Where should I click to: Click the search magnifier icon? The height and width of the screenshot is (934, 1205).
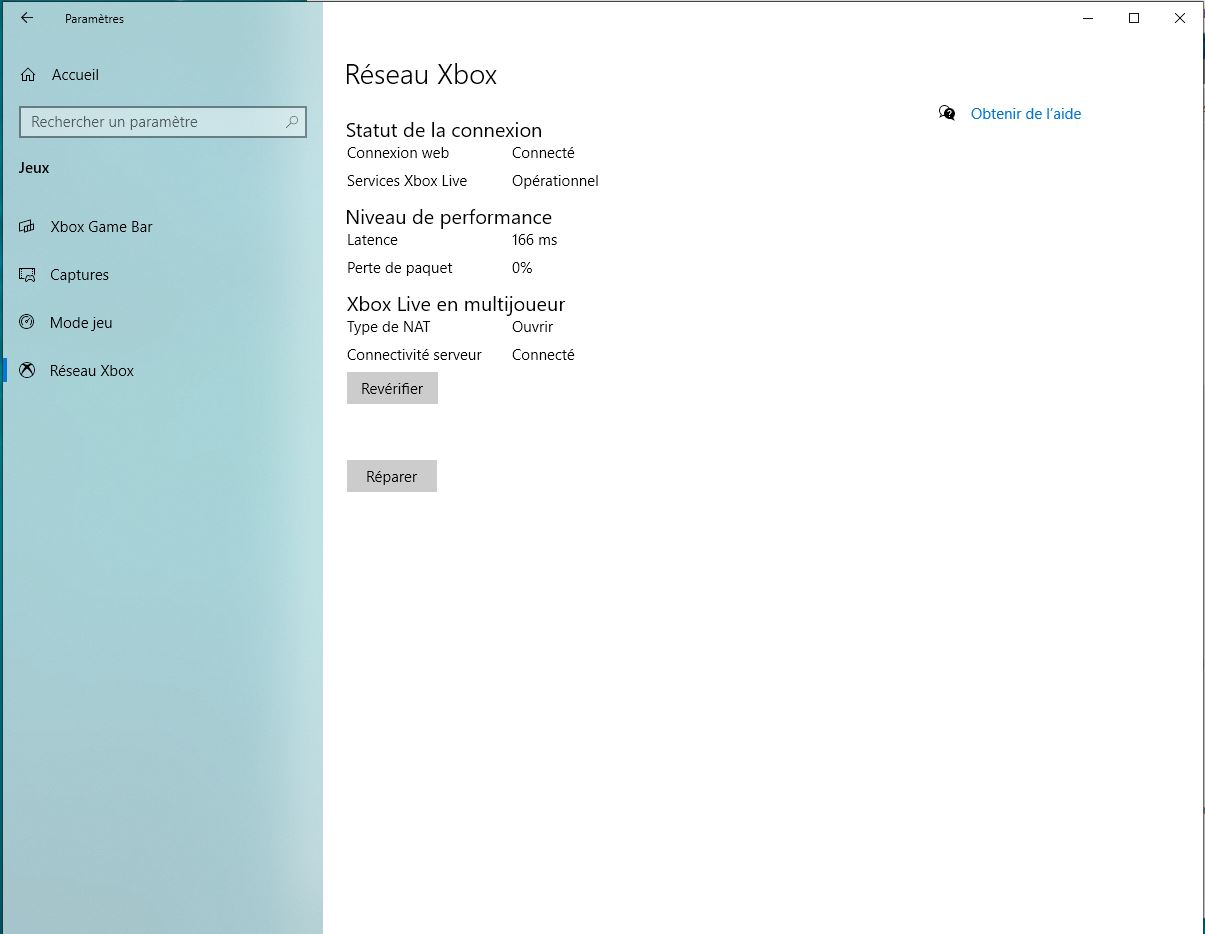click(292, 122)
